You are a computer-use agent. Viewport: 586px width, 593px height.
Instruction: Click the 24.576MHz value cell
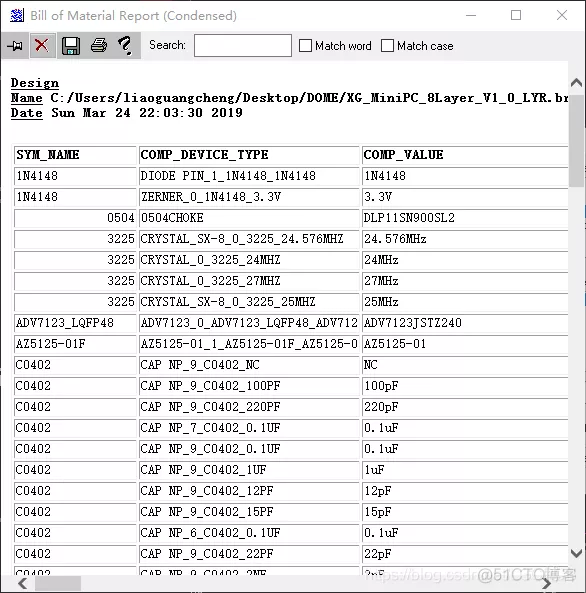click(x=465, y=239)
